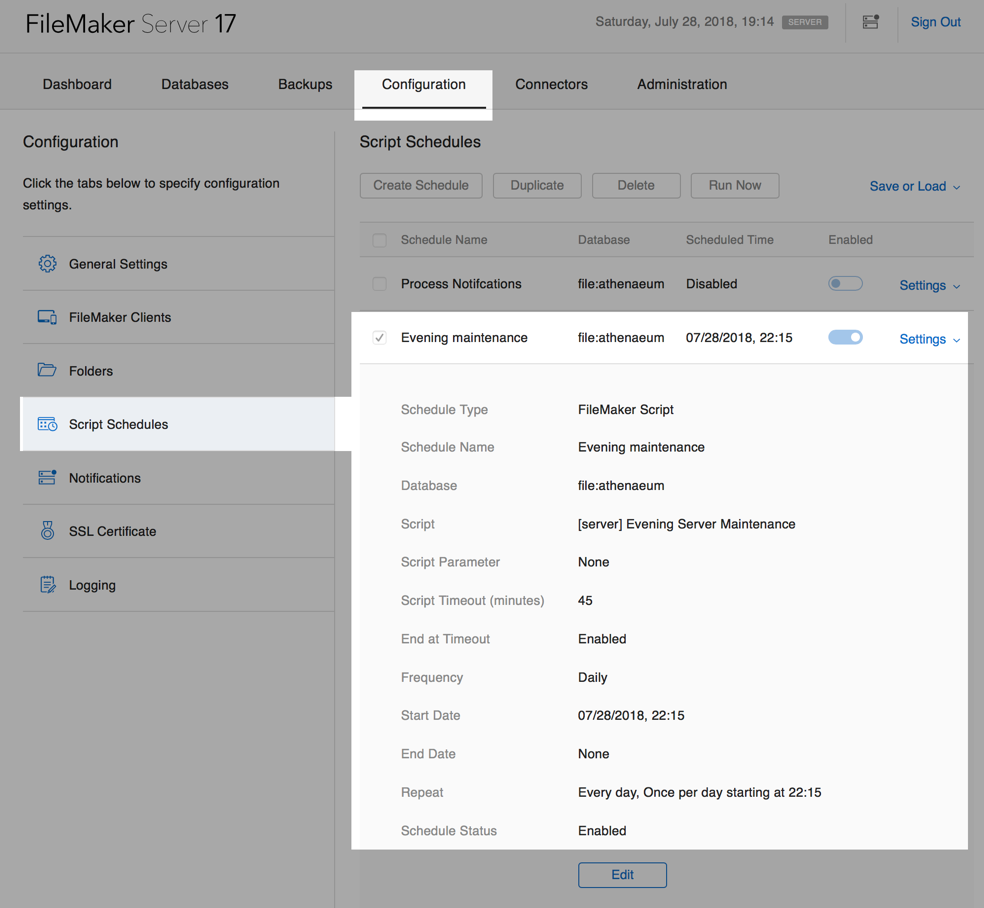984x908 pixels.
Task: Click the server status icon in header
Action: (x=870, y=22)
